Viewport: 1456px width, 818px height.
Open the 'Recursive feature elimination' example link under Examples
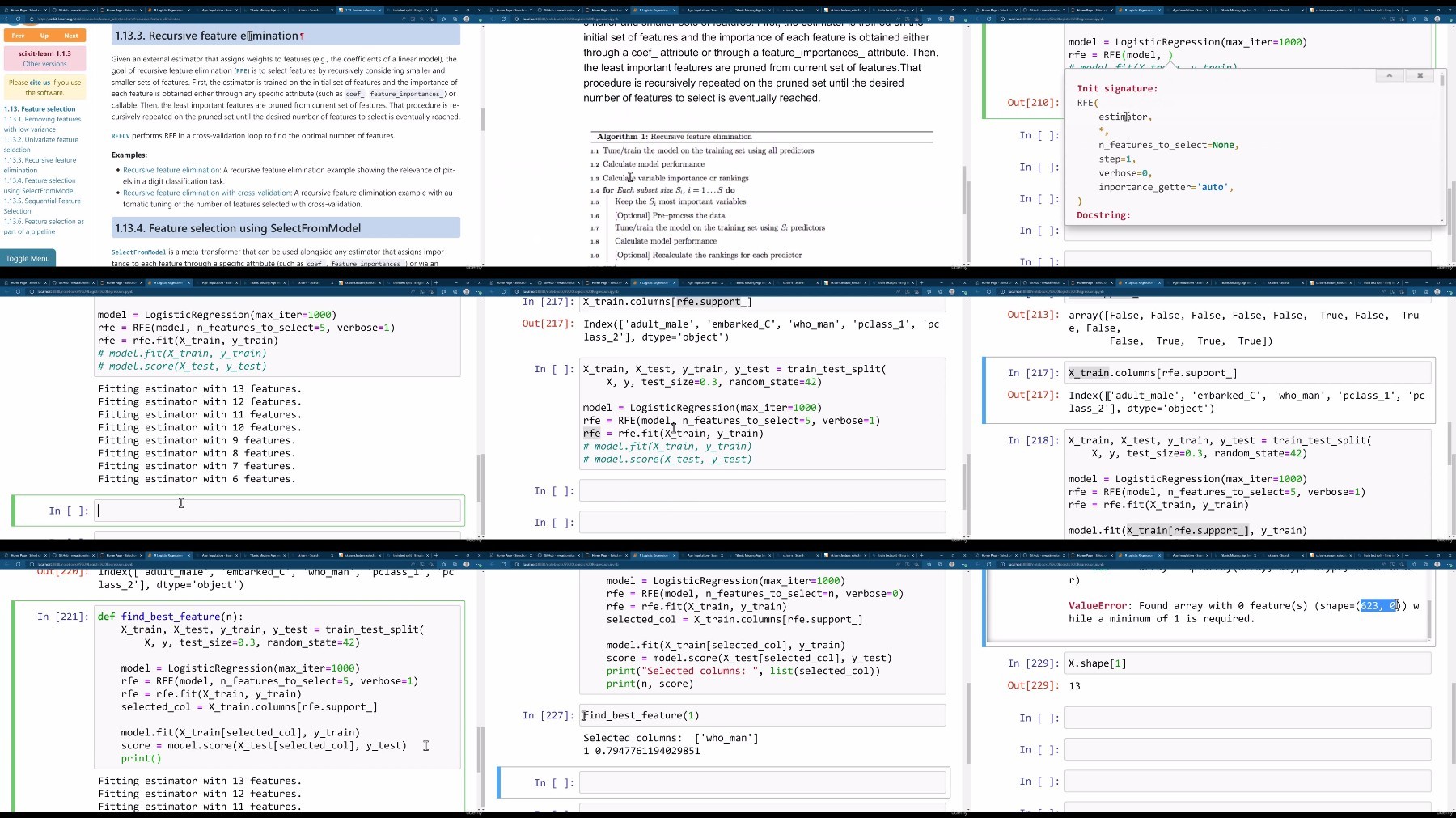coord(171,170)
